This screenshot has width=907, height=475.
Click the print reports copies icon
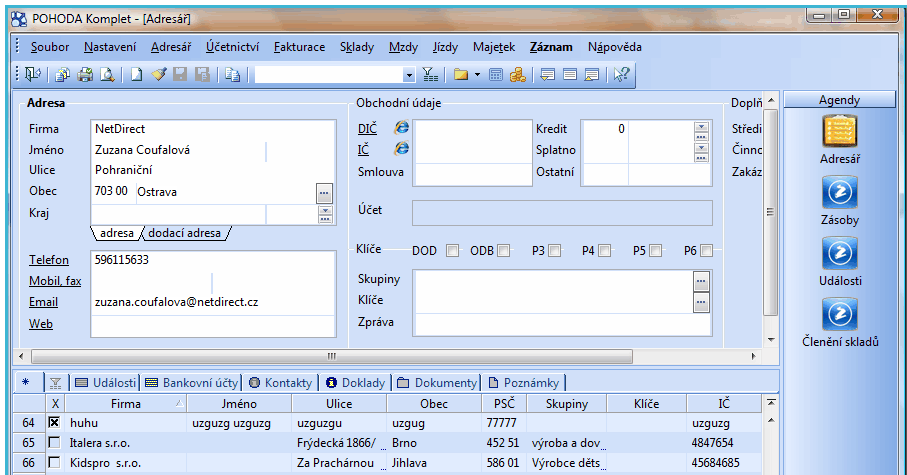tap(62, 75)
